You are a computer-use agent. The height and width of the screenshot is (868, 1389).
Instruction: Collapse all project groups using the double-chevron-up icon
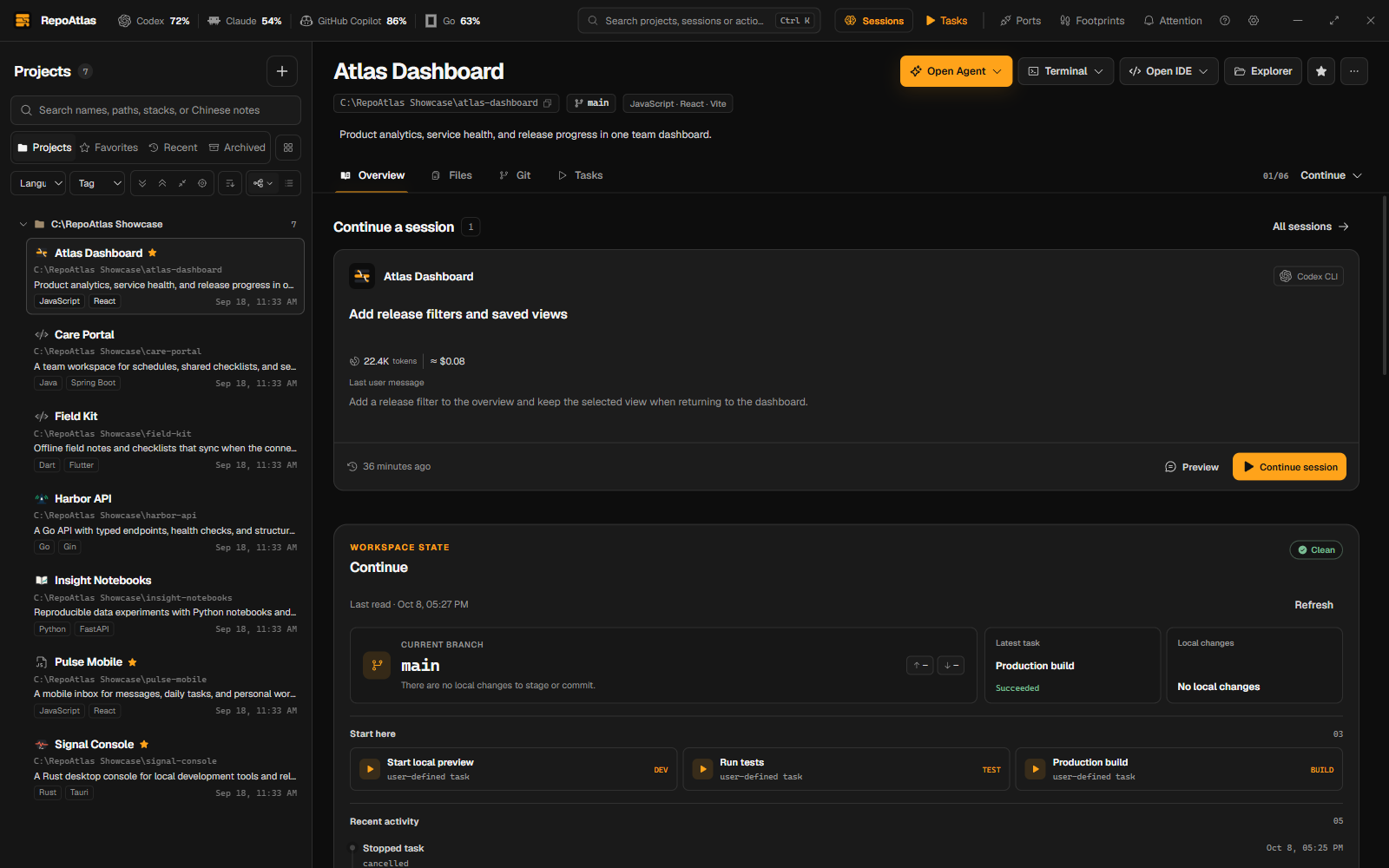[162, 183]
